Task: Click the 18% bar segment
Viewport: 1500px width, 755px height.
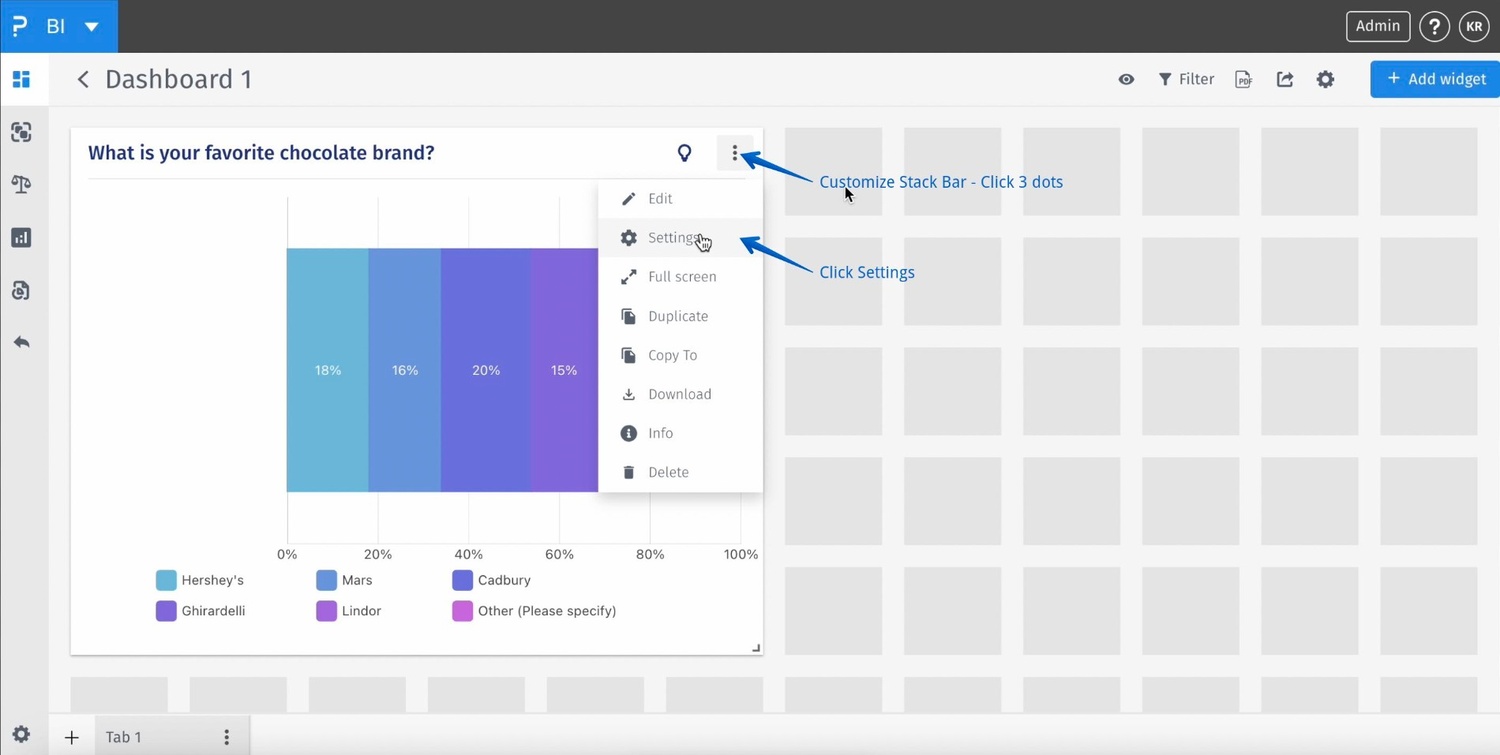Action: coord(328,370)
